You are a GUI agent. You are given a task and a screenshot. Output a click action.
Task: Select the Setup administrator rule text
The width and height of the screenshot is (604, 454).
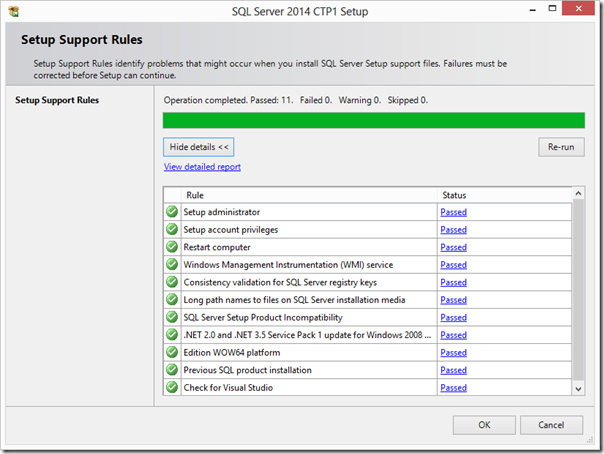tap(221, 212)
